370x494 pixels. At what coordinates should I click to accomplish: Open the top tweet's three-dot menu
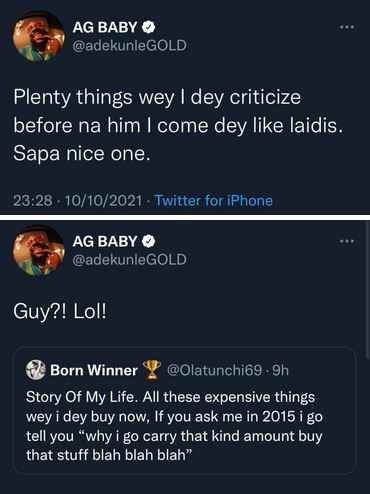(x=347, y=28)
